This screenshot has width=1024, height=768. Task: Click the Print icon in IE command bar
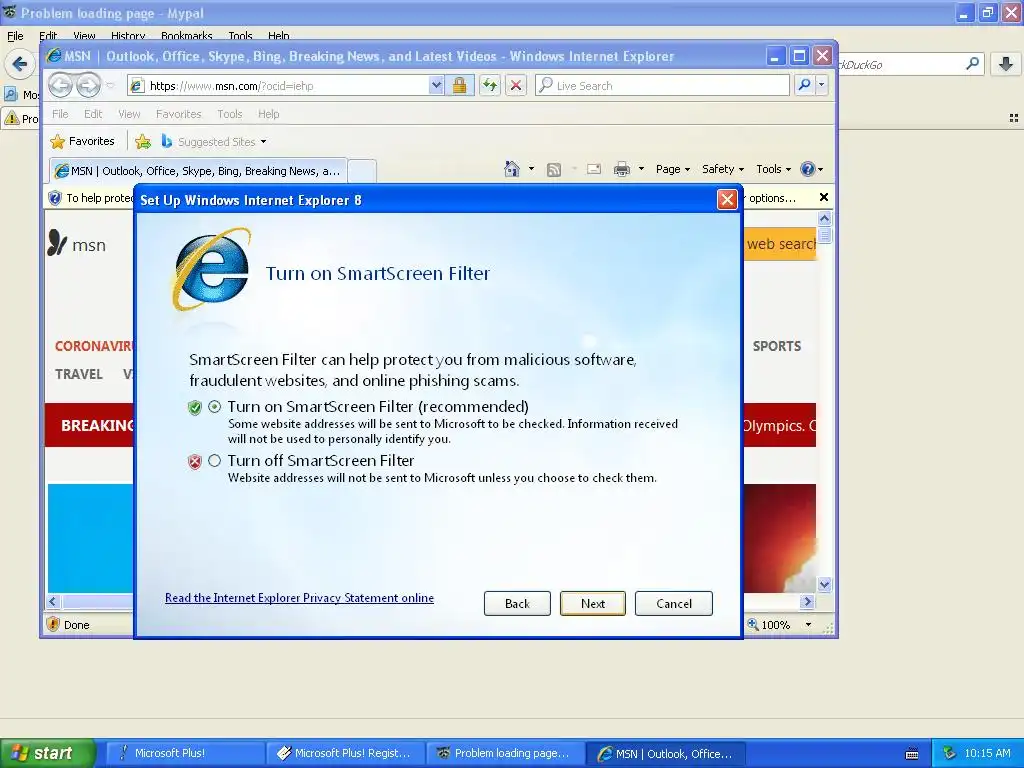pos(622,169)
